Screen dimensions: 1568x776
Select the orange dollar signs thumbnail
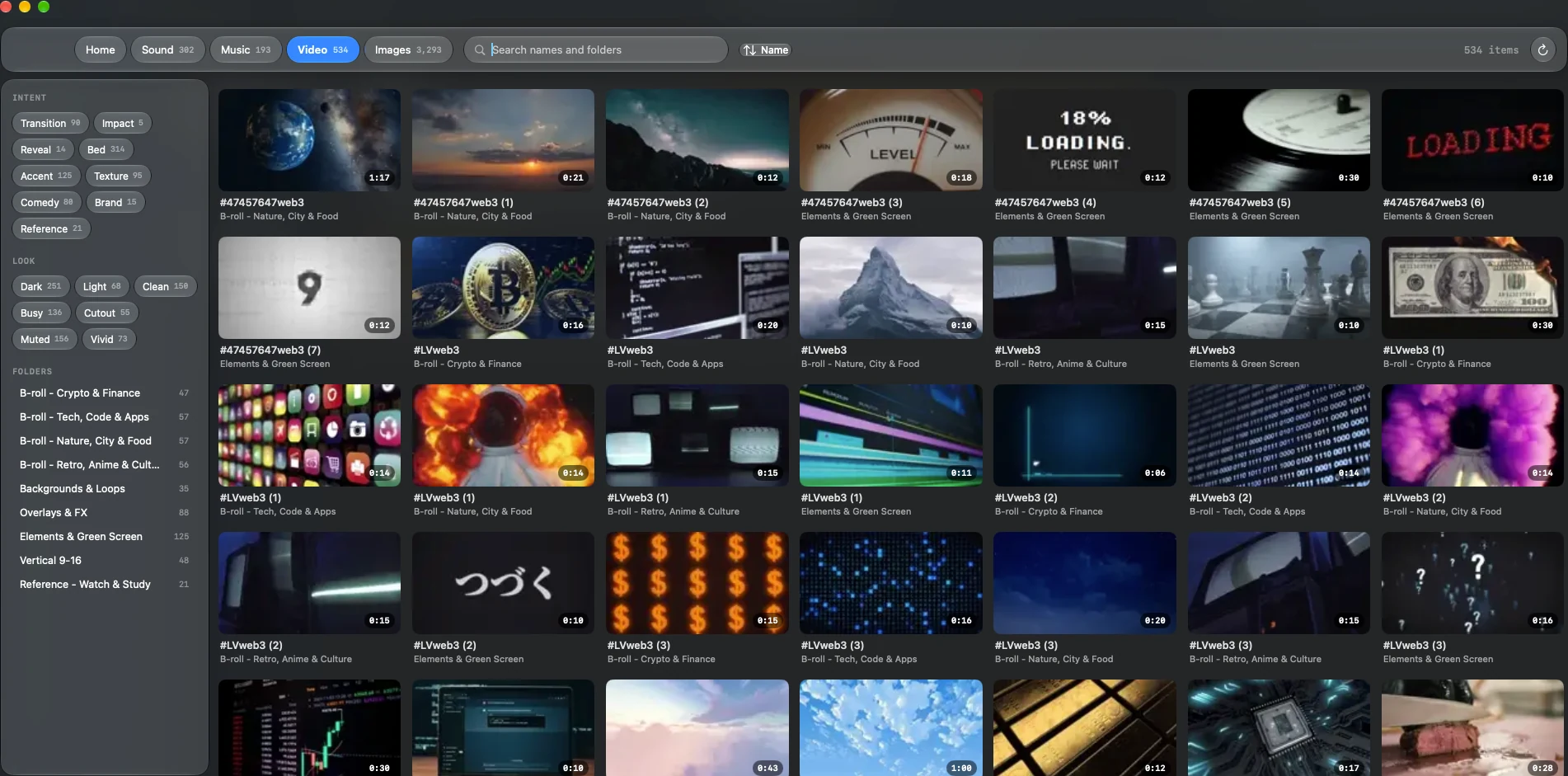coord(697,583)
